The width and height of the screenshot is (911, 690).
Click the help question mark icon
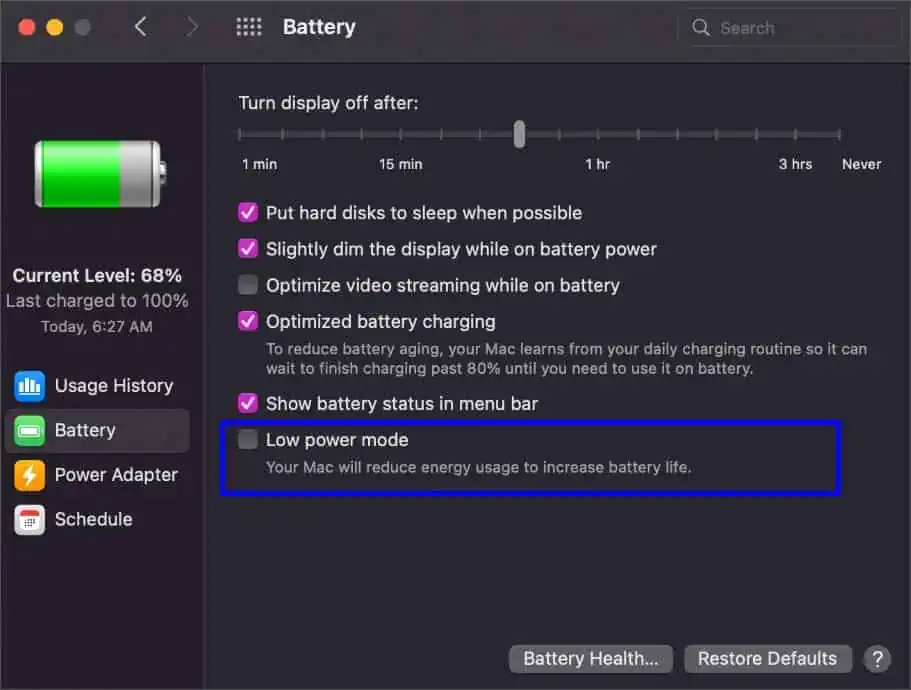(877, 659)
